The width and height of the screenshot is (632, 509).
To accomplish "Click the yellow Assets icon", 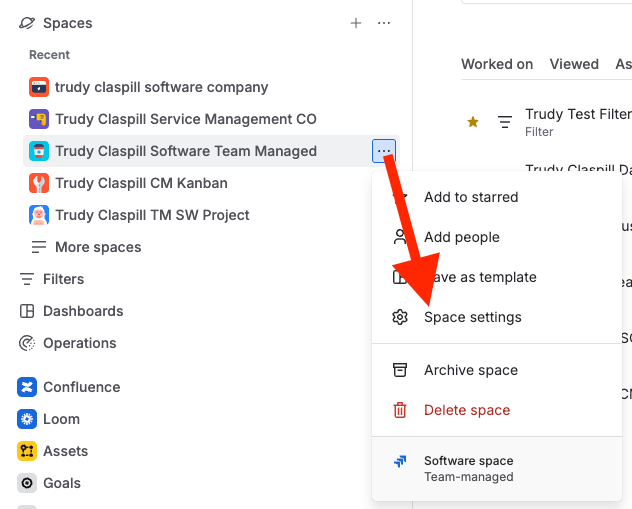I will click(27, 451).
